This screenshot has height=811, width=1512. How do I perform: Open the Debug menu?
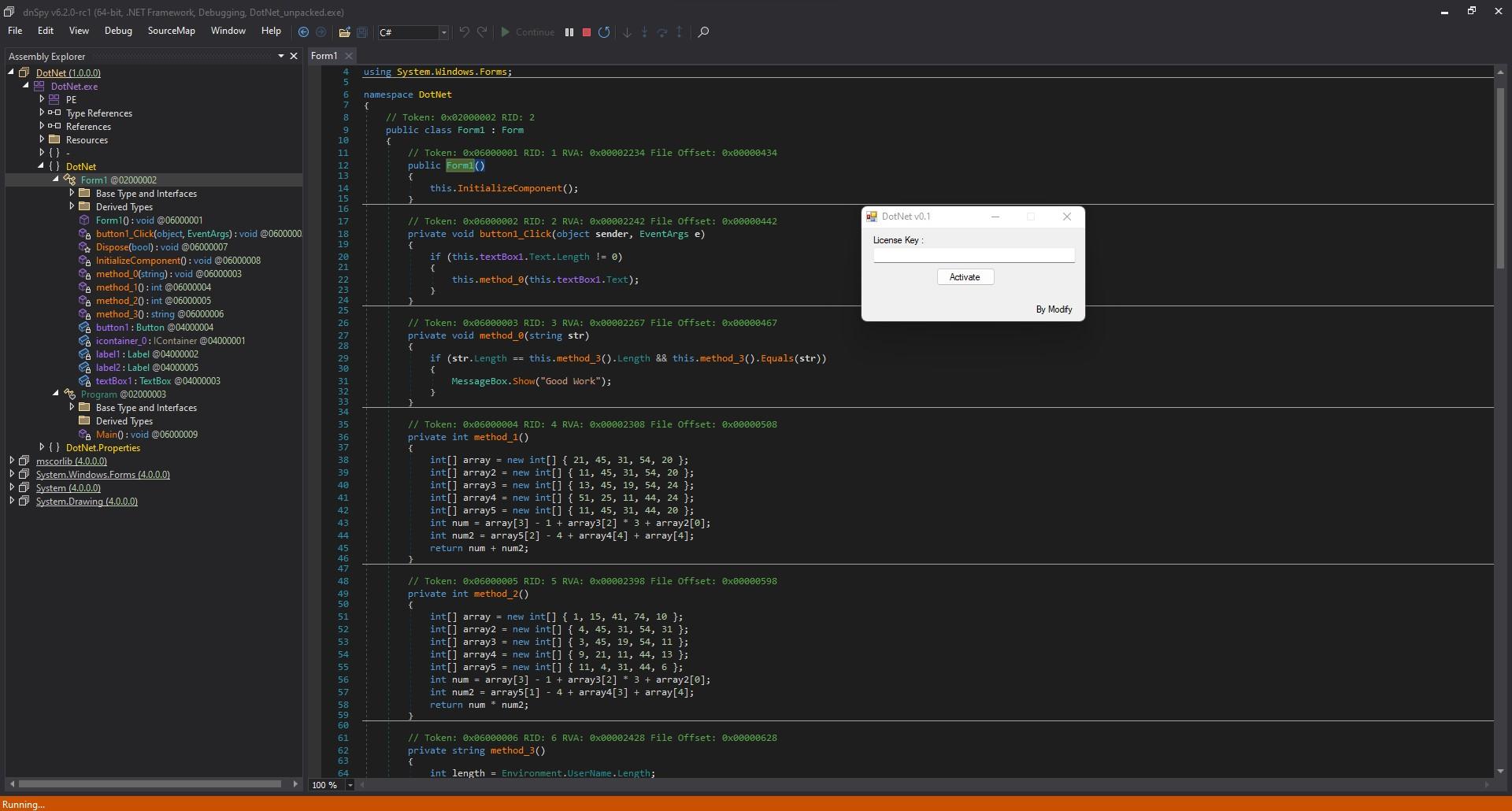118,31
